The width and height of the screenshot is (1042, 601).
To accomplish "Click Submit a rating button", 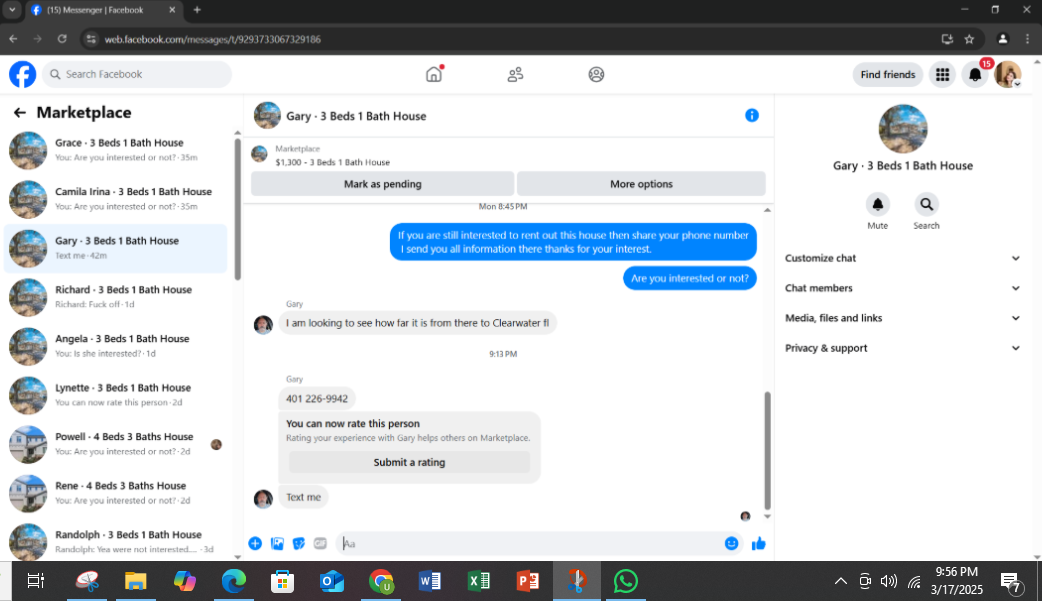I will (x=409, y=462).
